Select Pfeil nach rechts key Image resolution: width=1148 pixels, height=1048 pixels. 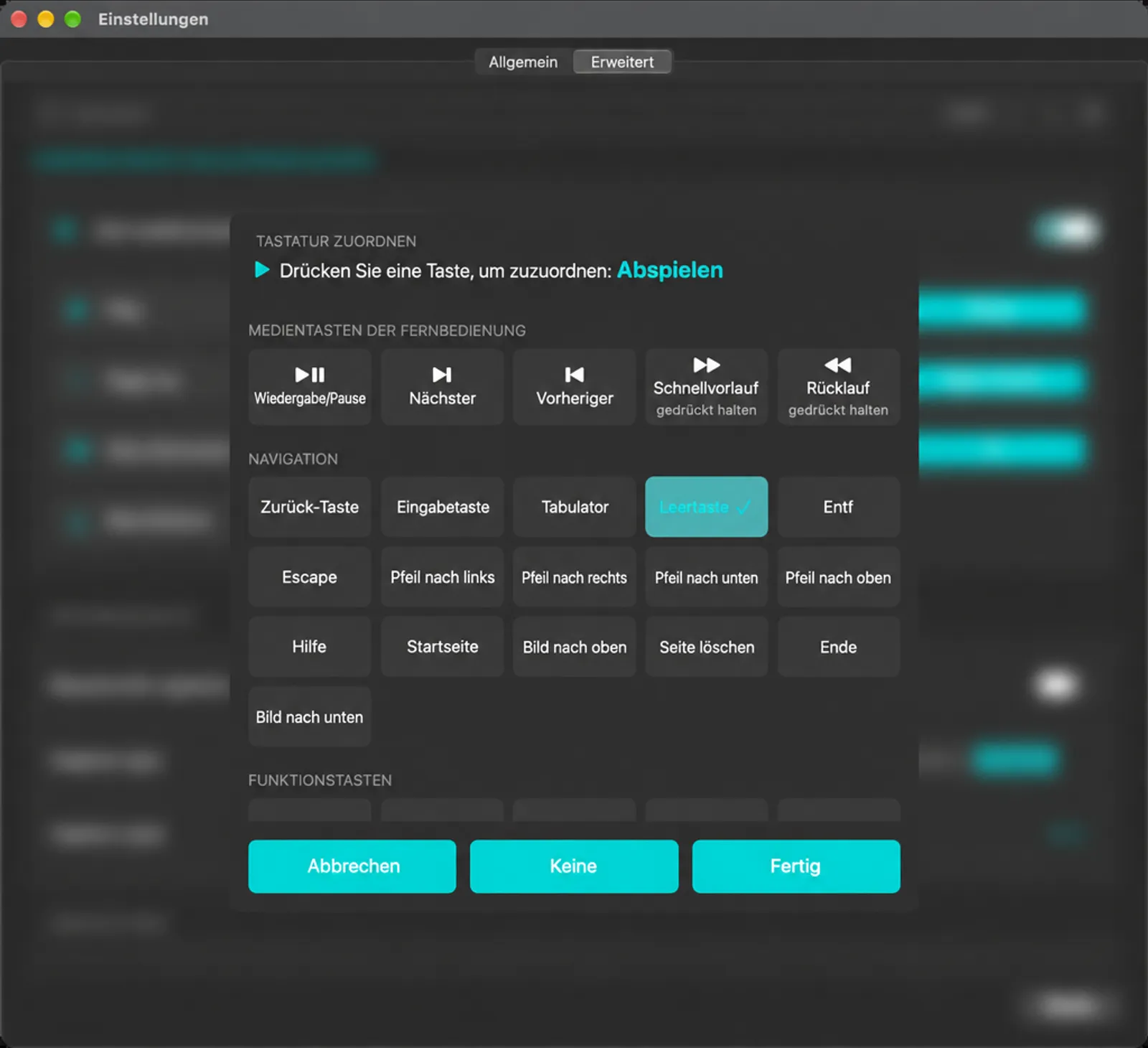point(574,577)
